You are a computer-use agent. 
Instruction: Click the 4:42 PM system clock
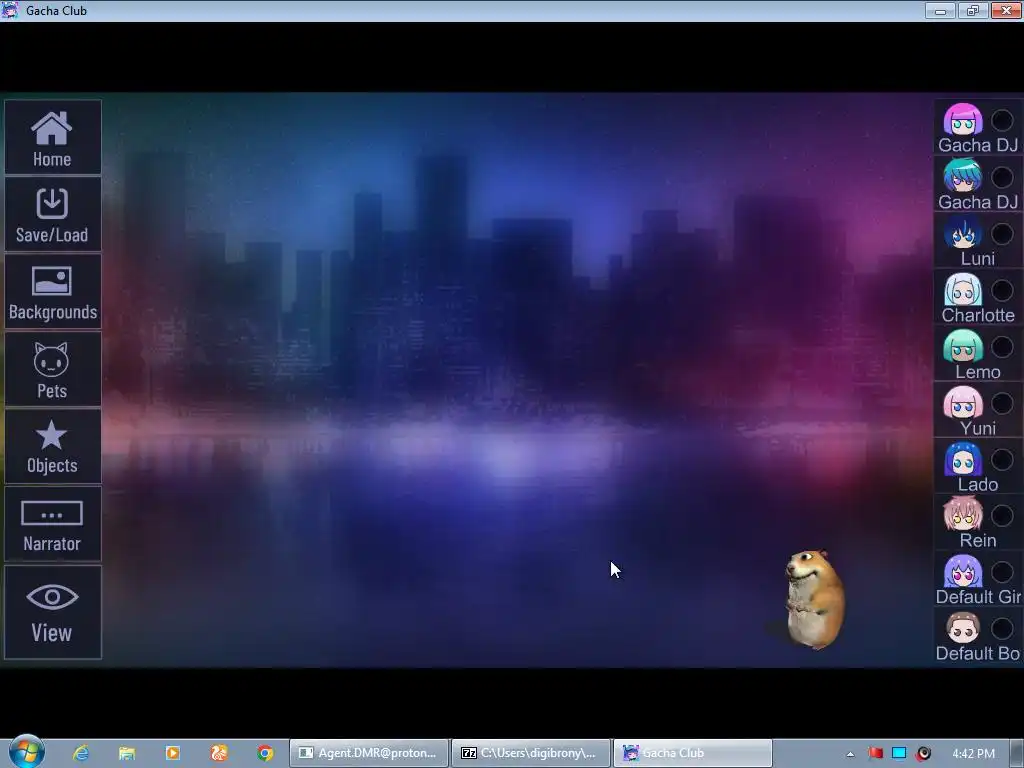click(973, 753)
